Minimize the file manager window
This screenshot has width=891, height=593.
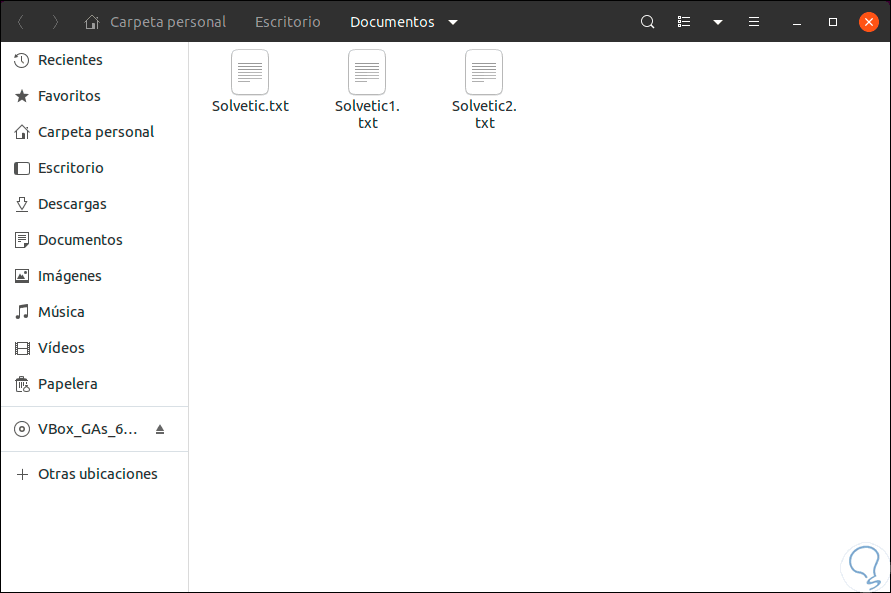(x=797, y=23)
